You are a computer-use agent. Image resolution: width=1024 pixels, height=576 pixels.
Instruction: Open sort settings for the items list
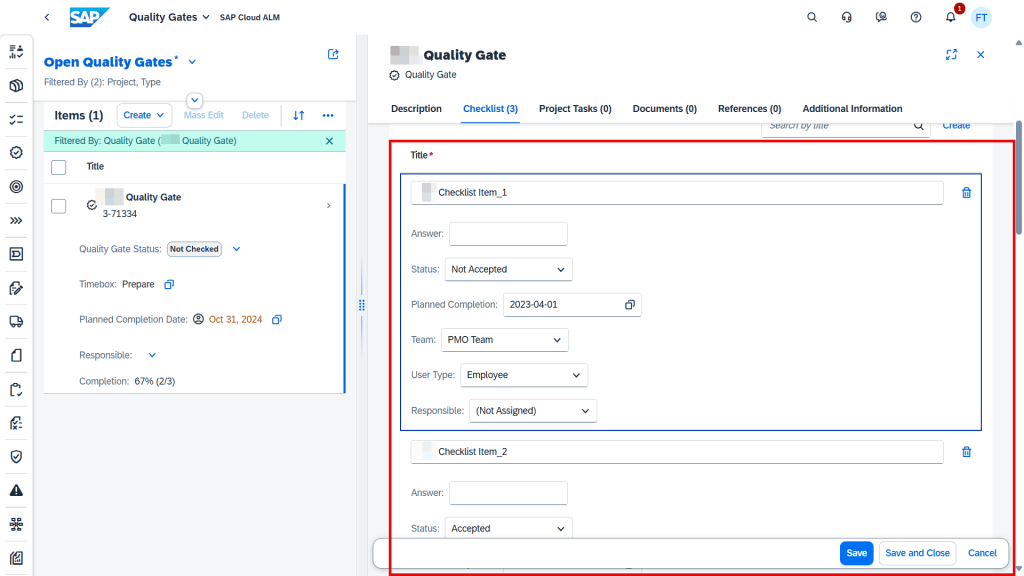click(298, 115)
